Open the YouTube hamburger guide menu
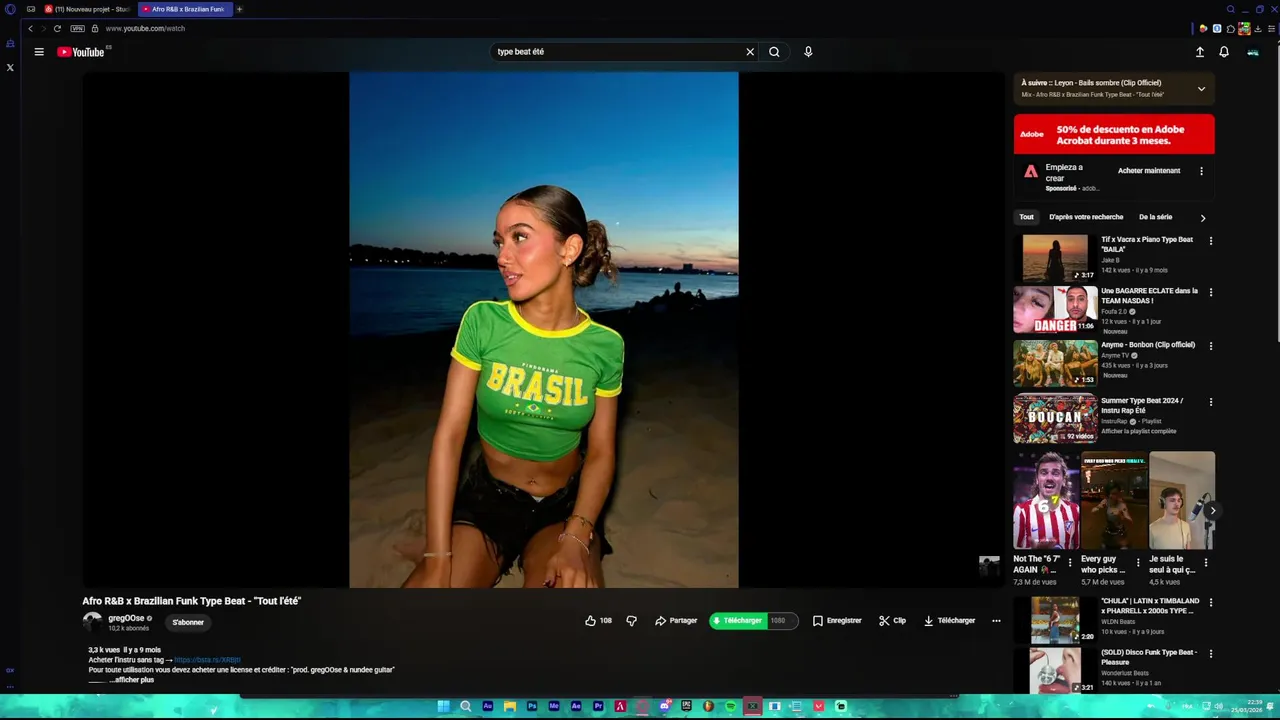1280x720 pixels. [39, 52]
